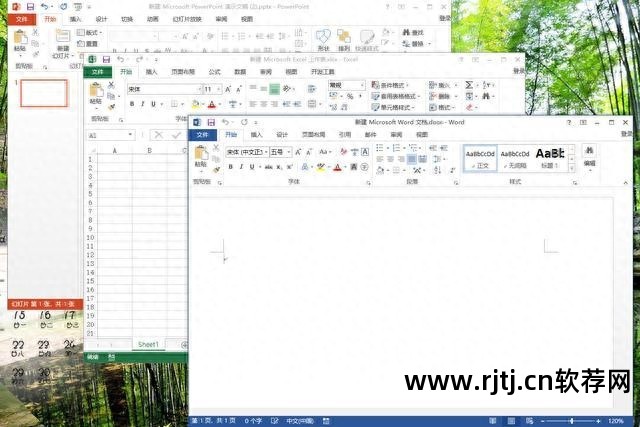Select Sheet1 tab in Excel
Screen dimensions: 640x427
click(148, 345)
